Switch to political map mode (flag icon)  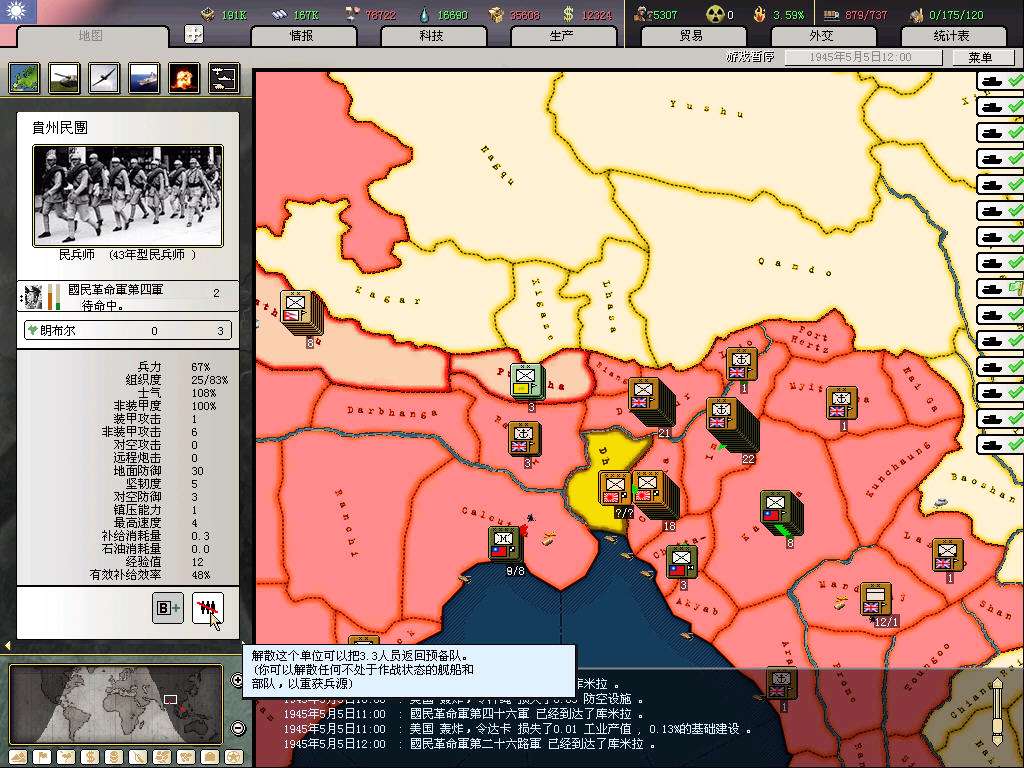pyautogui.click(x=42, y=758)
